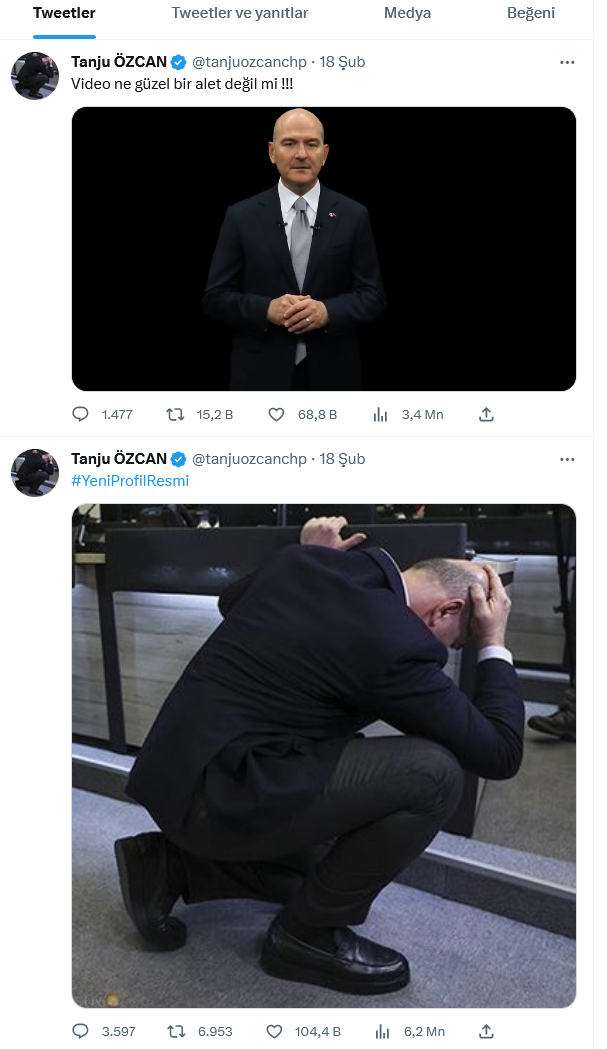
Task: Retweet the video tweet
Action: point(175,414)
